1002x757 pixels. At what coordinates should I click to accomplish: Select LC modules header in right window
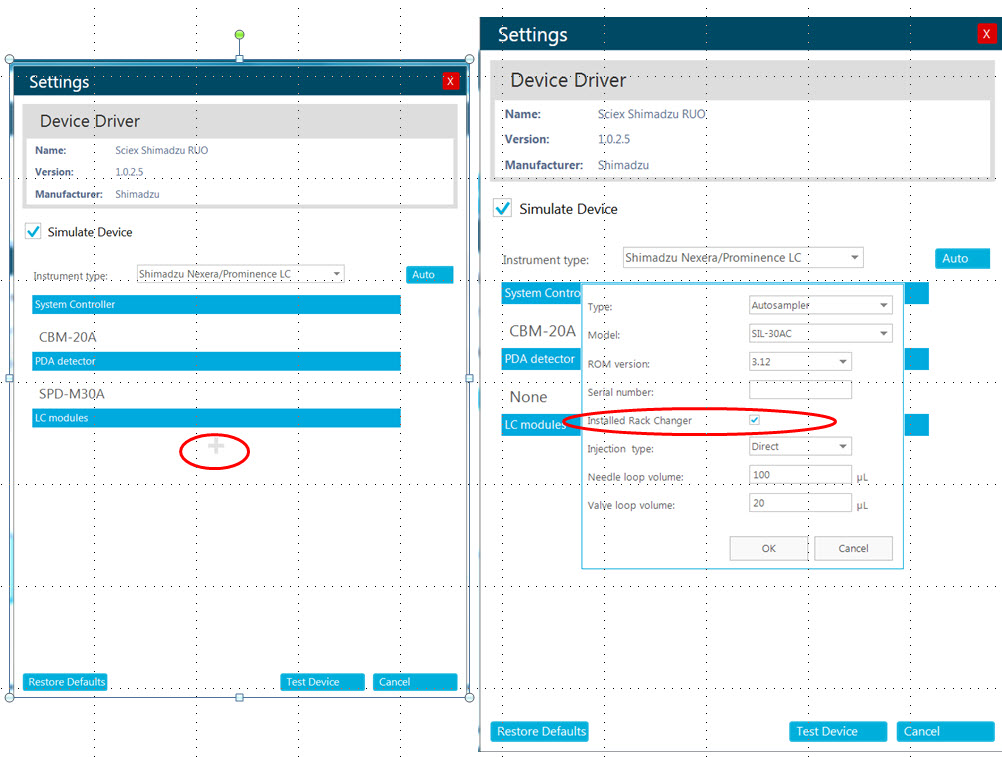(x=541, y=424)
